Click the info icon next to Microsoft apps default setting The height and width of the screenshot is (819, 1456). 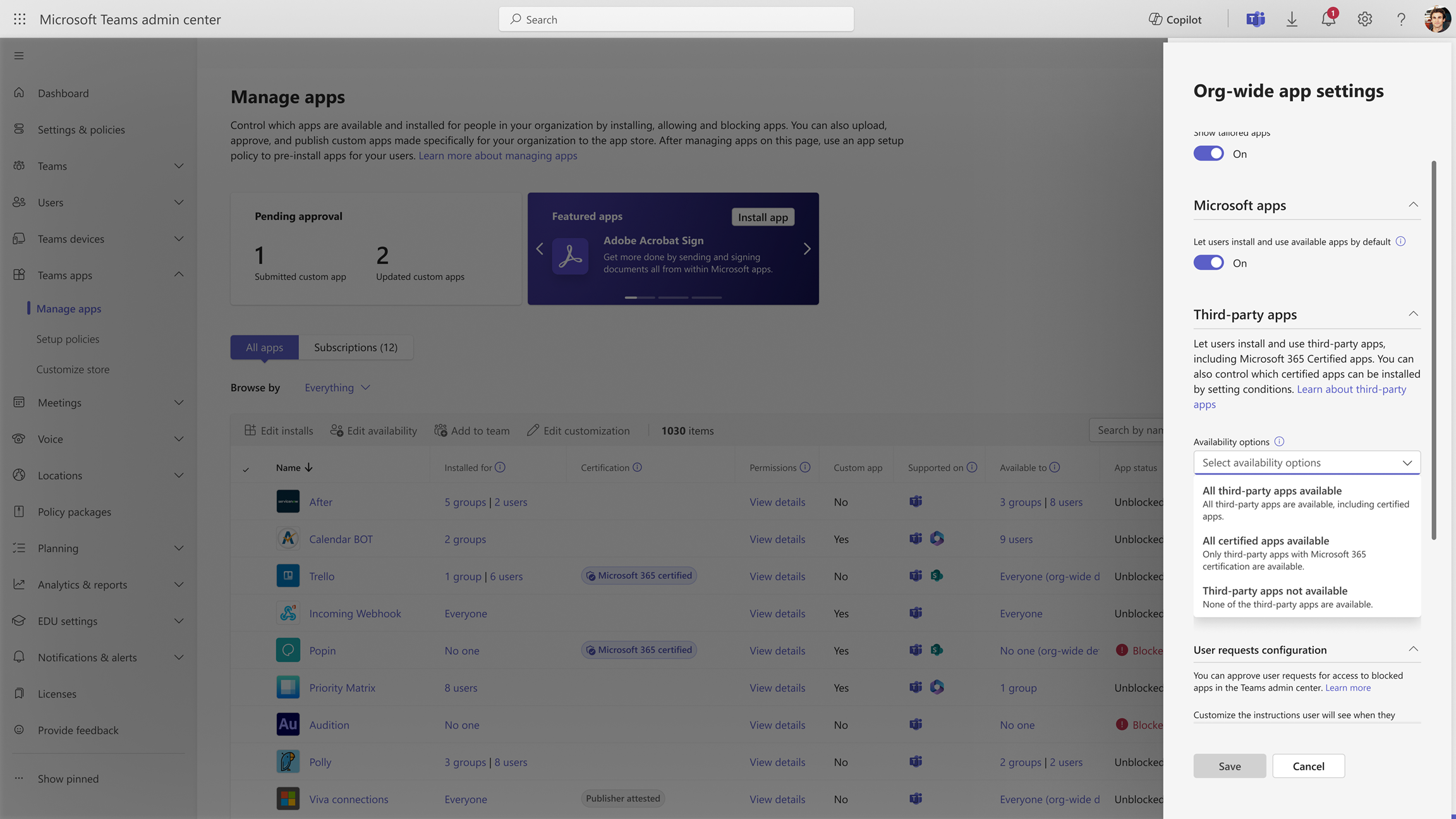click(1400, 241)
